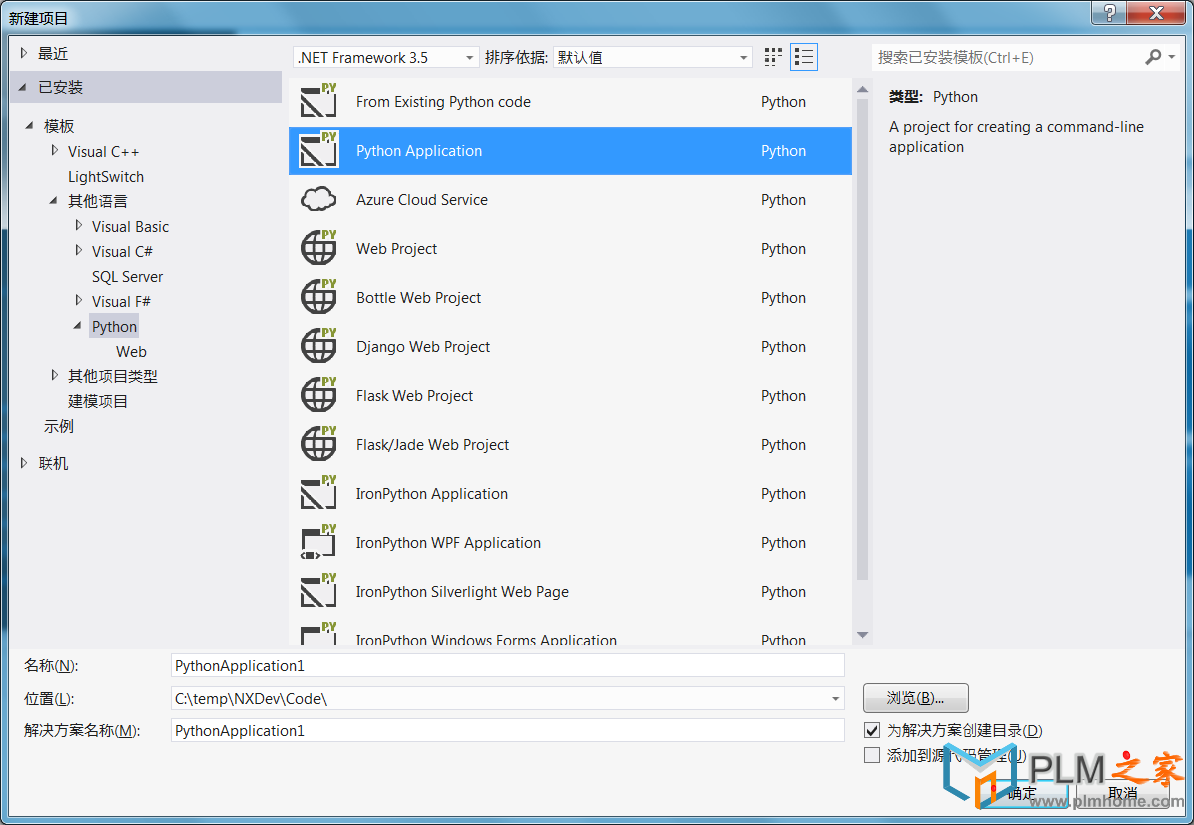Image resolution: width=1194 pixels, height=825 pixels.
Task: Expand the 其他项目类型 node arrow
Action: pyautogui.click(x=54, y=376)
